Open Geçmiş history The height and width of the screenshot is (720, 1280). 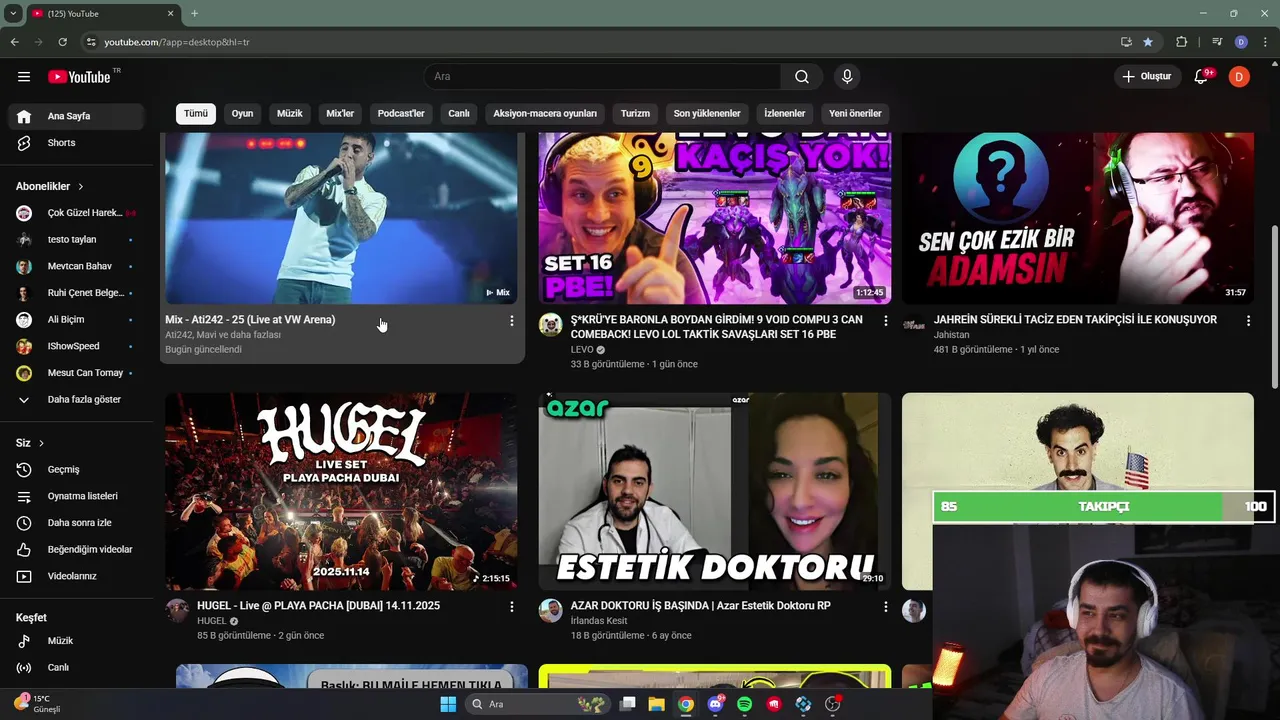76,470
